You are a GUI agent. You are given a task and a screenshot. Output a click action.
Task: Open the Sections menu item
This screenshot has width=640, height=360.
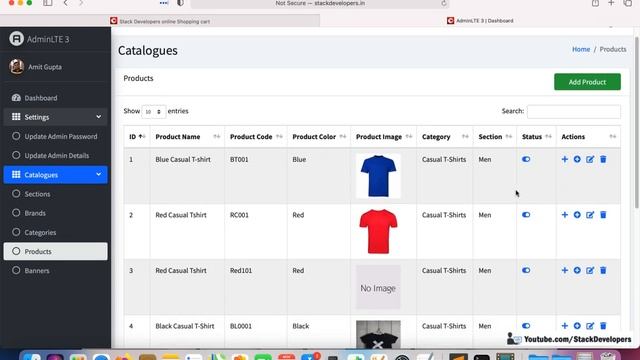click(56, 194)
